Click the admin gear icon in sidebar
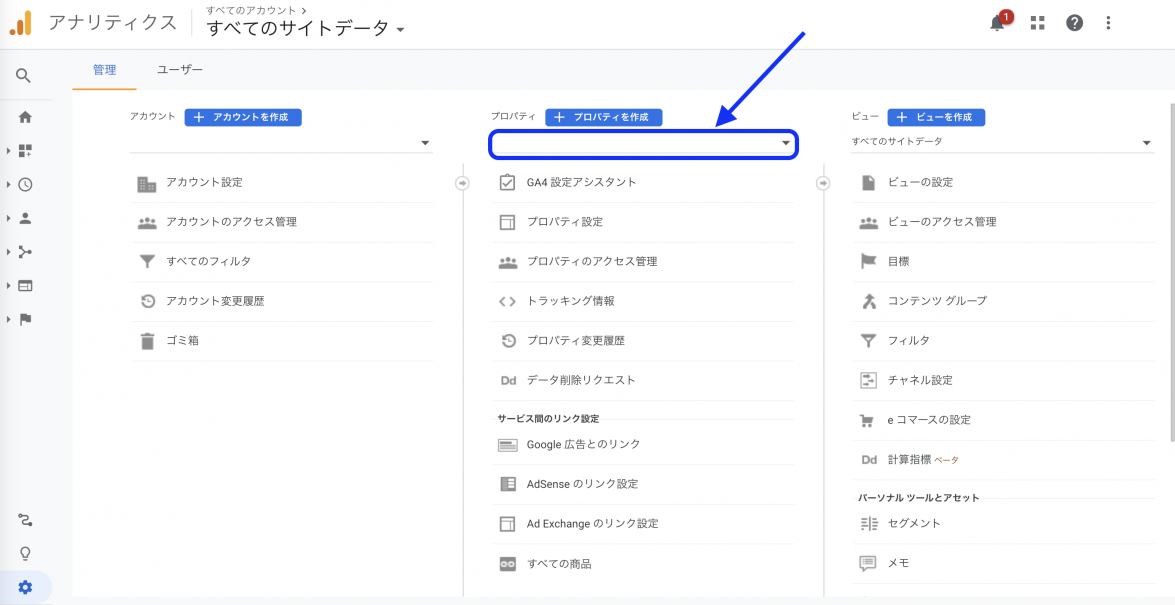 tap(25, 587)
